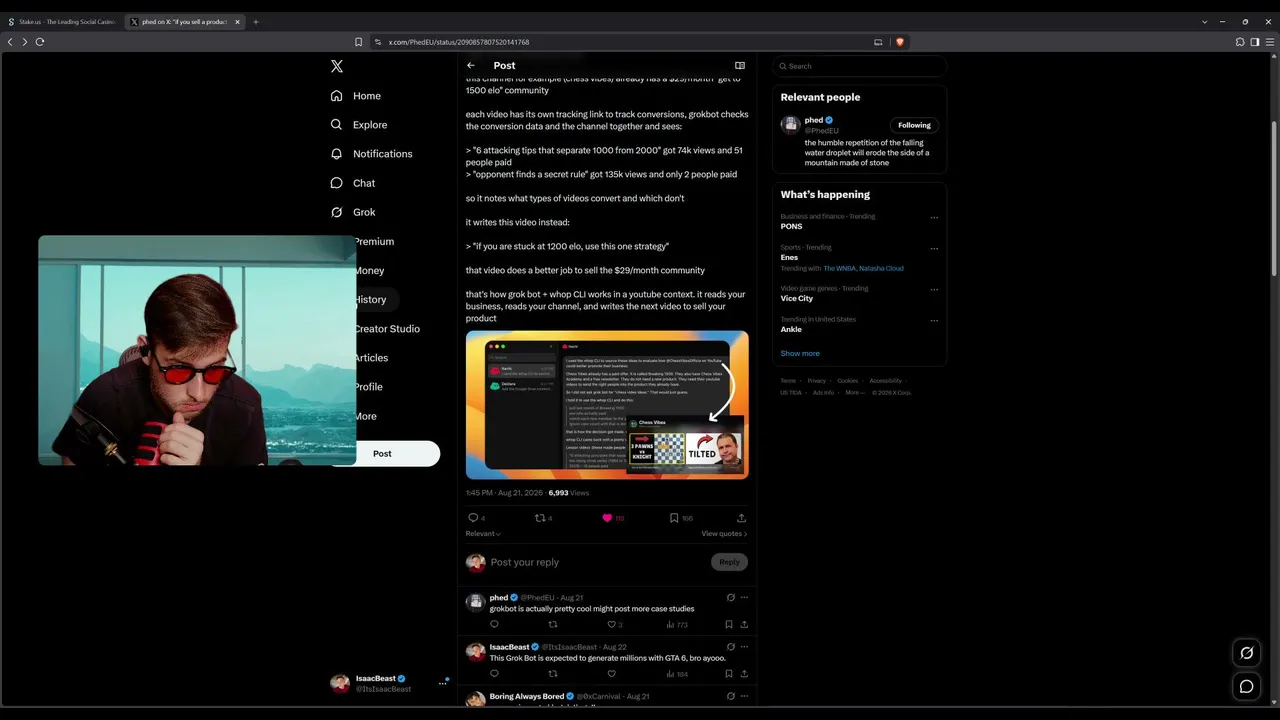Click the address bar URL
The width and height of the screenshot is (1280, 720).
point(459,42)
